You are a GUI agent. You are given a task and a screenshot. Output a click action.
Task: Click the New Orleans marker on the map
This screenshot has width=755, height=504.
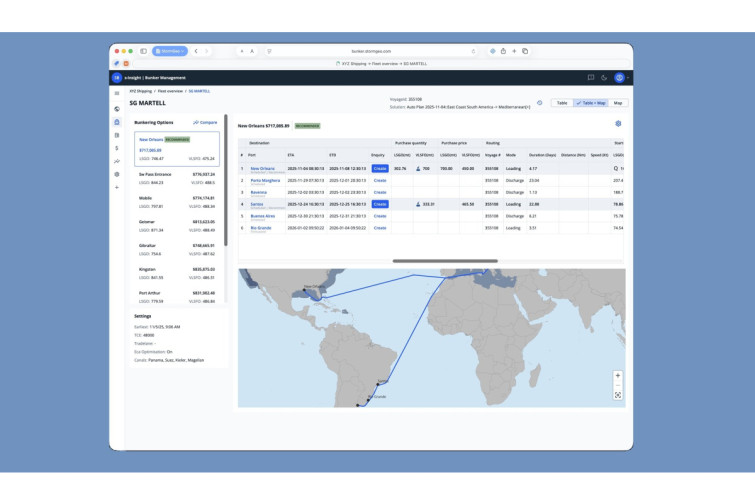tap(304, 290)
